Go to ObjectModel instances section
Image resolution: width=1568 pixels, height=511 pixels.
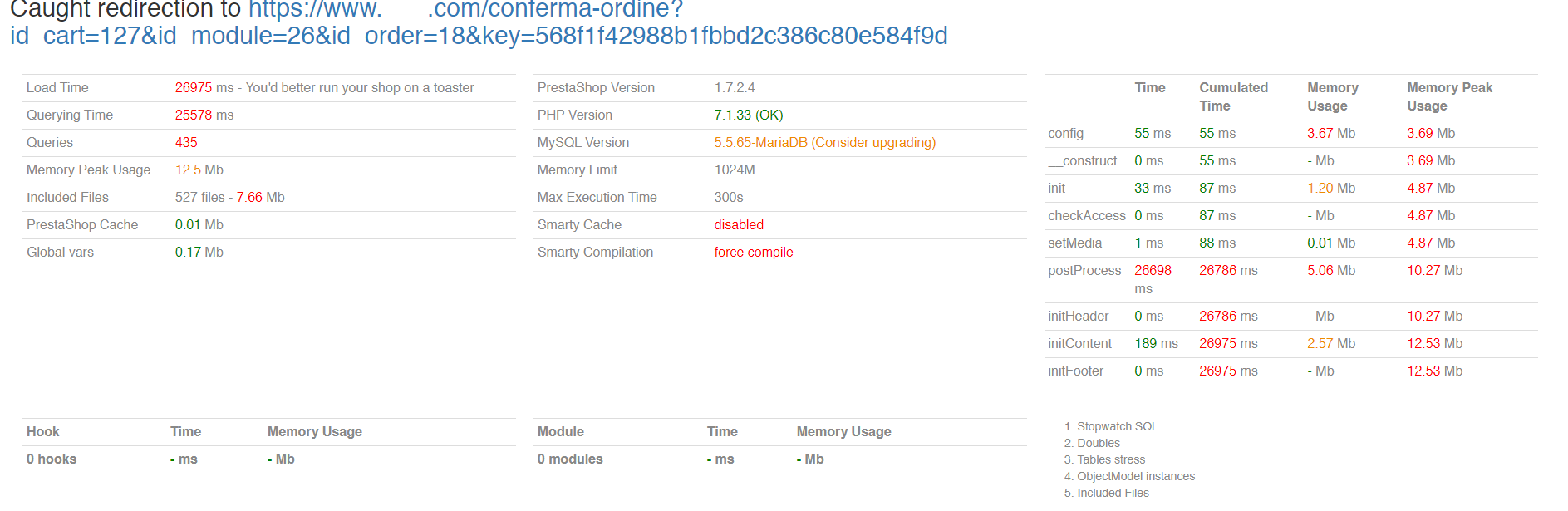click(x=1135, y=476)
